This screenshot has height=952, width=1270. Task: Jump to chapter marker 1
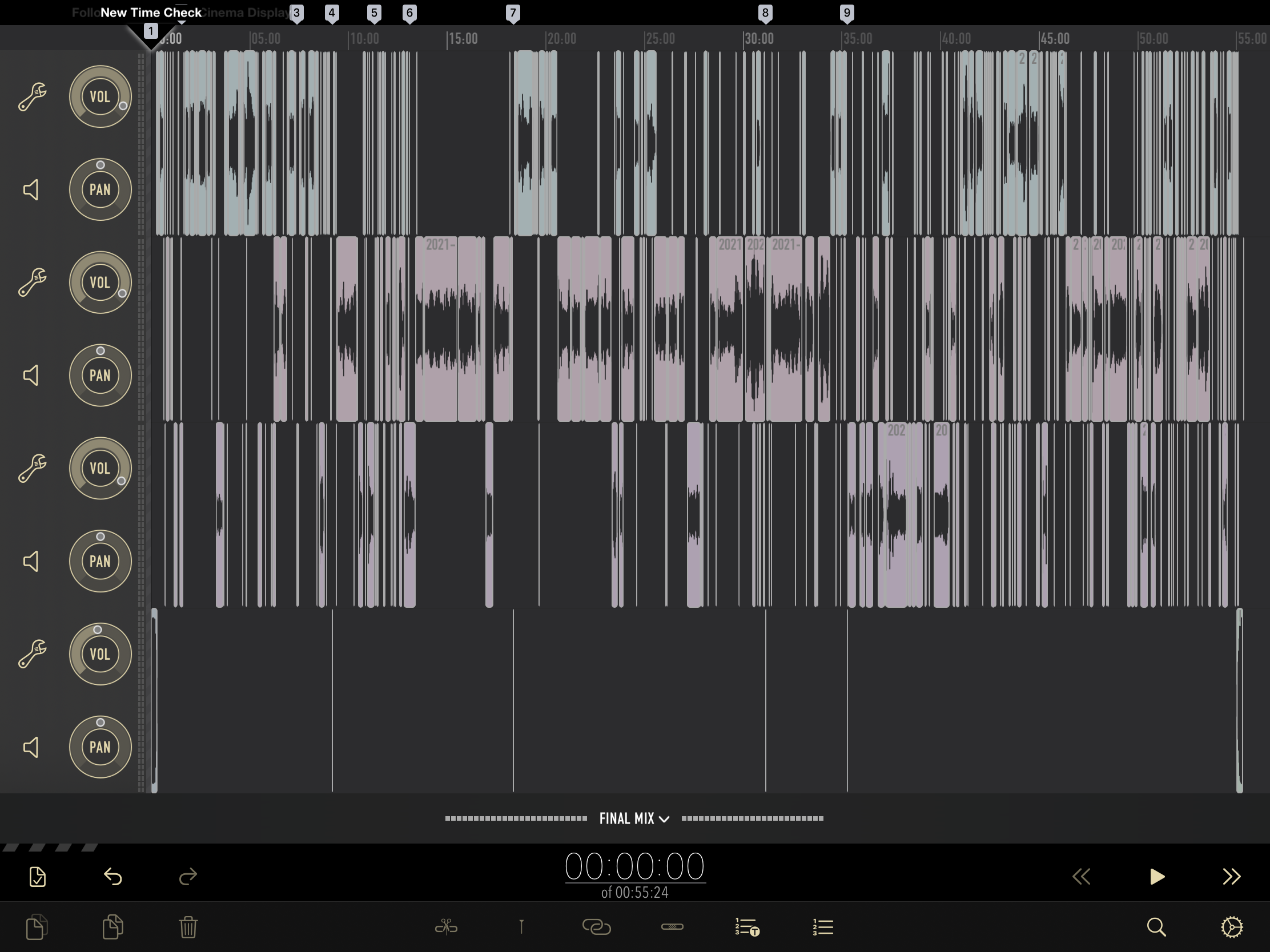click(150, 31)
